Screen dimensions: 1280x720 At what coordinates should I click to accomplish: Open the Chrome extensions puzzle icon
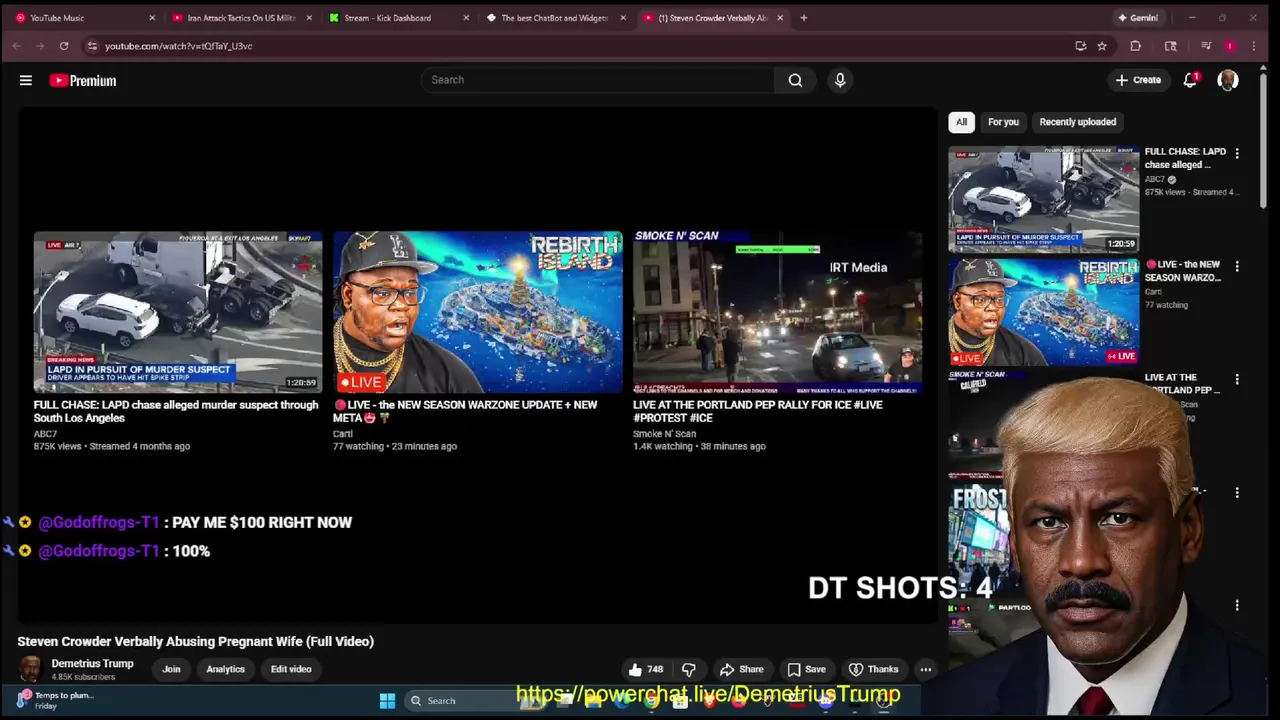pos(1135,46)
